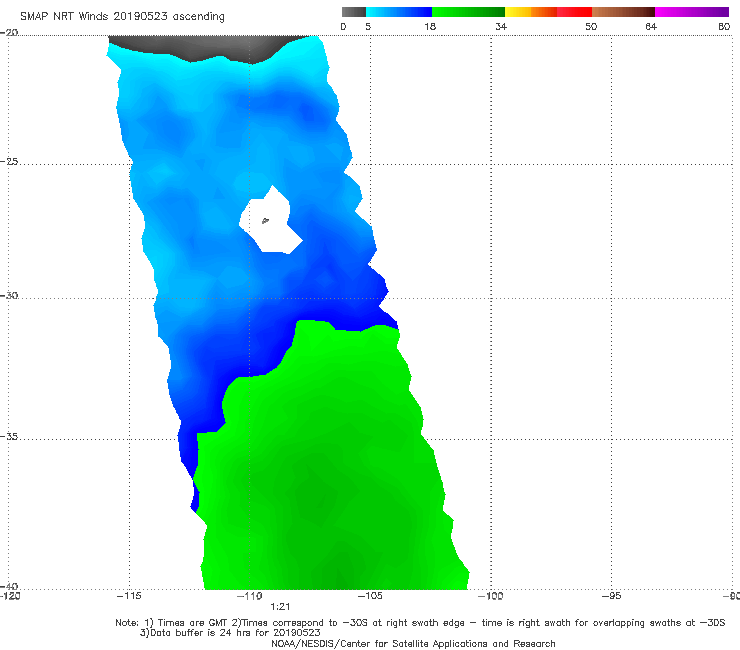Click the title 'SMAP NRT Winds 20190523 ascending'
The image size is (740, 650).
click(x=122, y=16)
